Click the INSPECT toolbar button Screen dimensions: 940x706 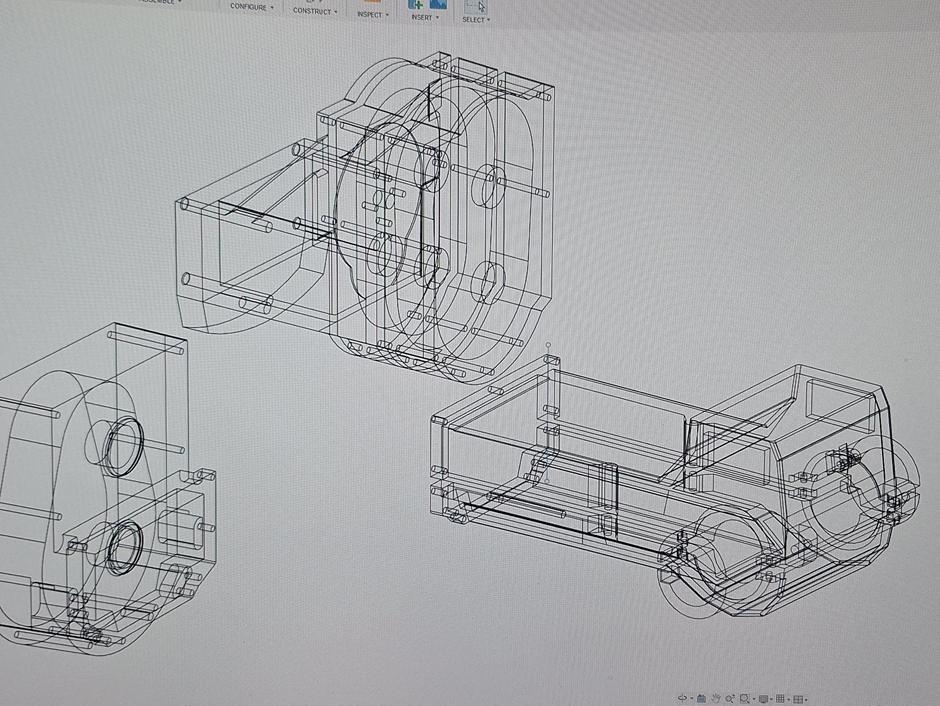(x=370, y=13)
